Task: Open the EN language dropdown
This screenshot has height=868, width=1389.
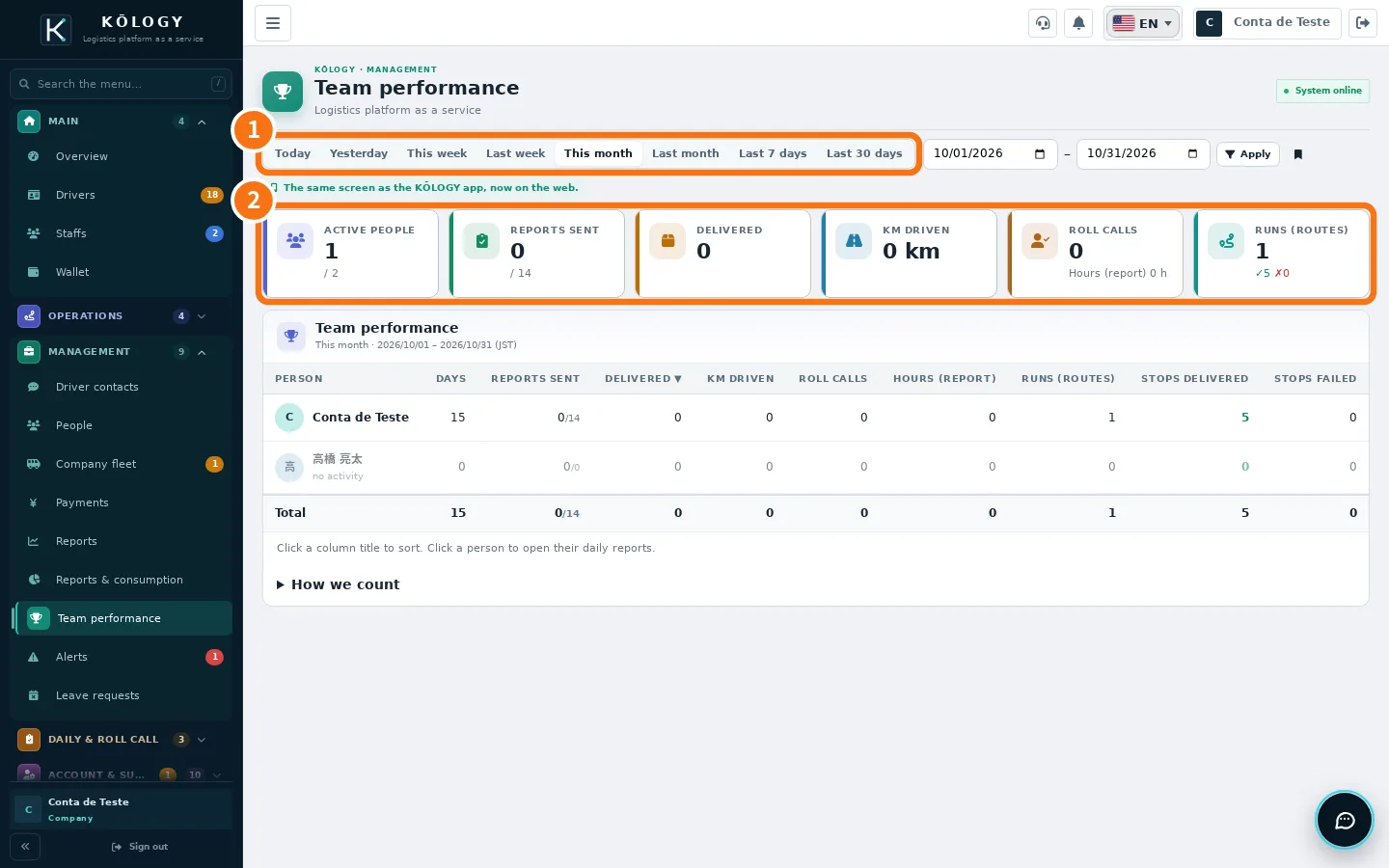Action: pos(1143,23)
